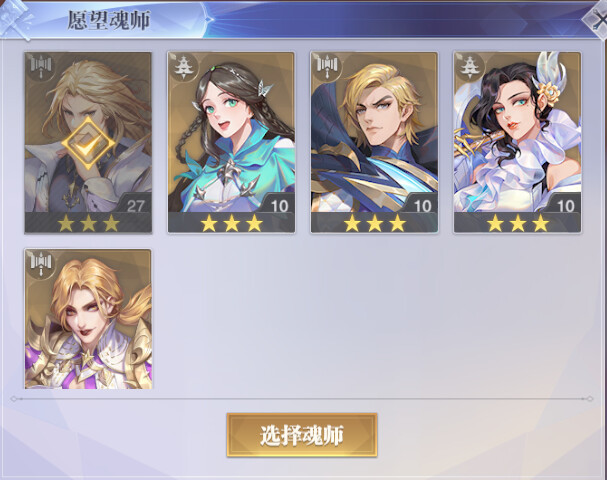Close the 愿望魂师 panel with the X
This screenshot has height=480, width=607.
[597, 19]
